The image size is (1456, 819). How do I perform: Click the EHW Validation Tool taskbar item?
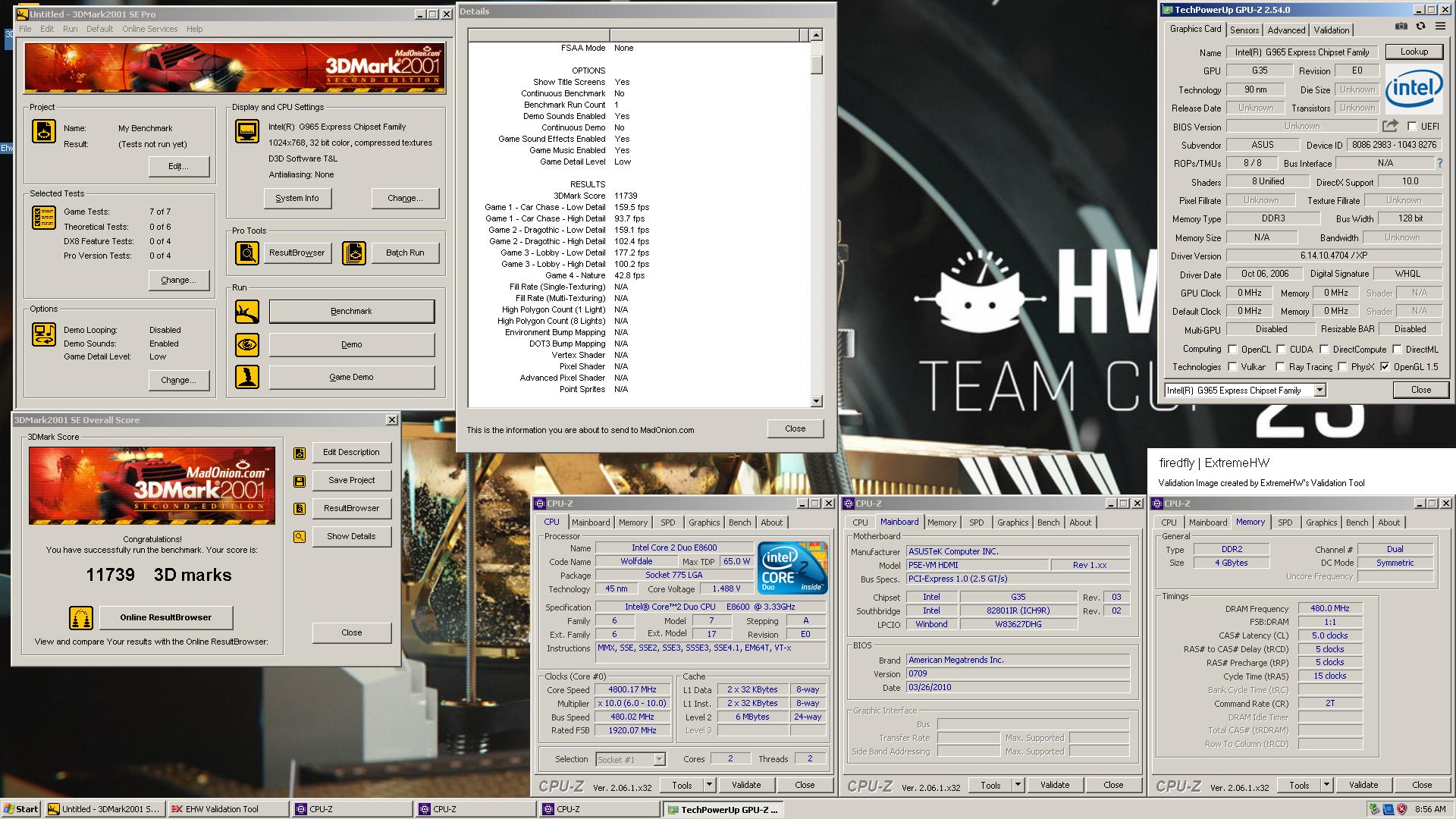click(x=228, y=809)
